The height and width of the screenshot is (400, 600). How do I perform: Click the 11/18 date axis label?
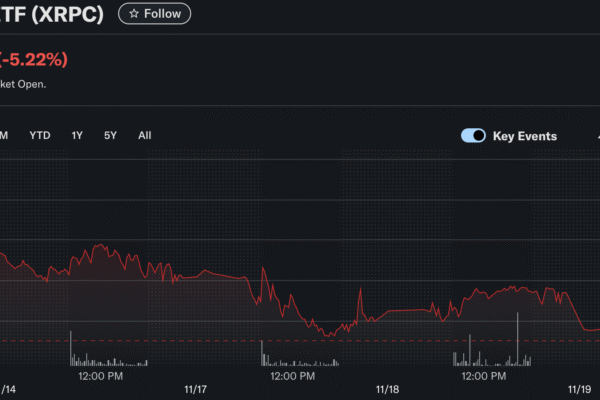coord(387,389)
